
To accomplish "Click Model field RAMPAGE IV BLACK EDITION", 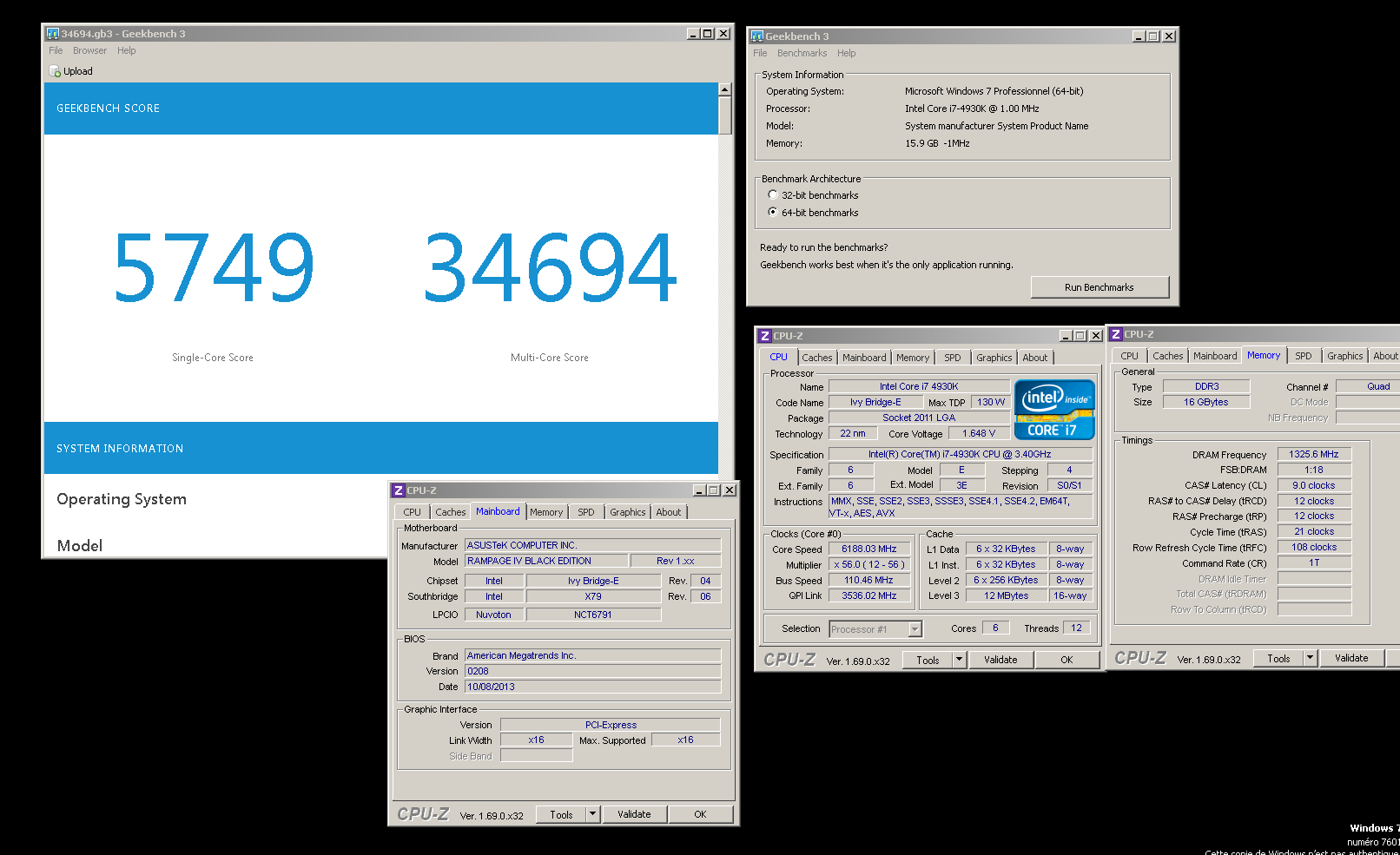I will pos(545,561).
